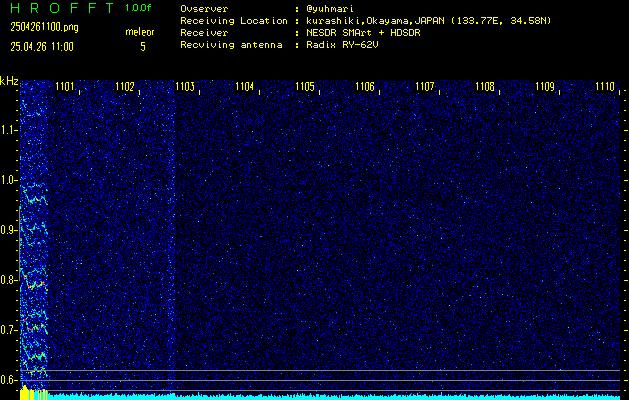This screenshot has height=400, width=629.
Task: Click the 1106 time marker
Action: (365, 86)
